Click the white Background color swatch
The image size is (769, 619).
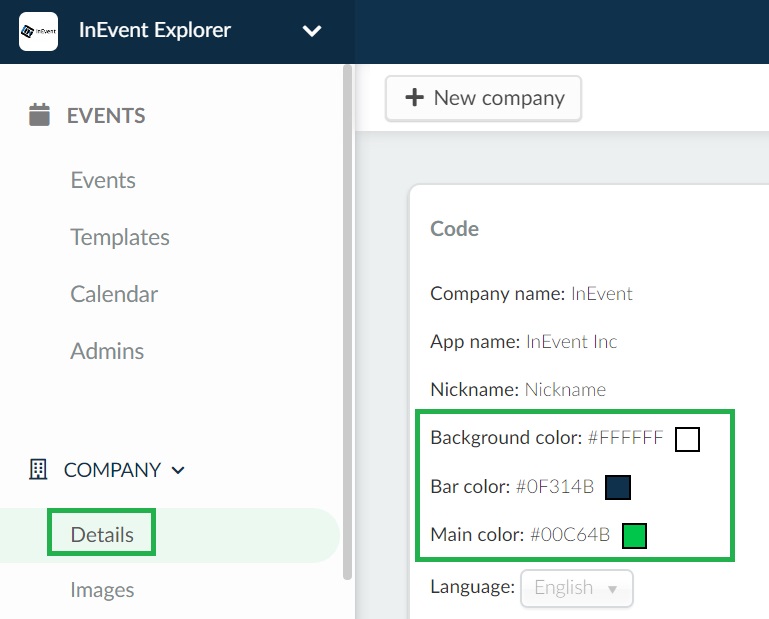click(687, 439)
